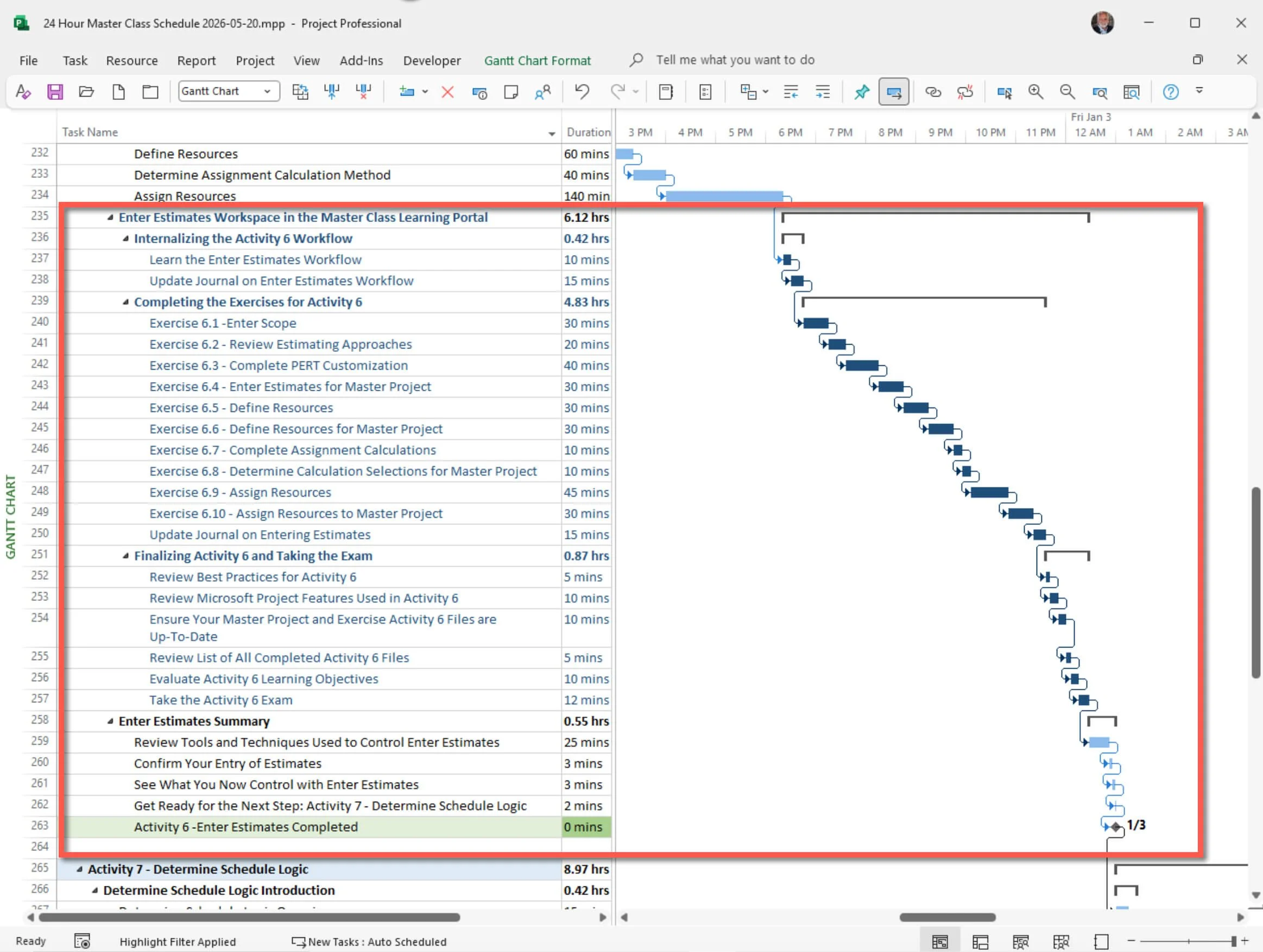This screenshot has width=1263, height=952.
Task: Switch to Task Usage view icon in status bar
Action: 980,941
